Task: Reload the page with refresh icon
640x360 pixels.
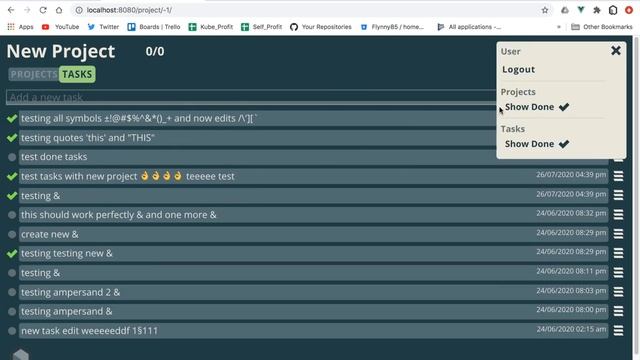Action: point(43,10)
